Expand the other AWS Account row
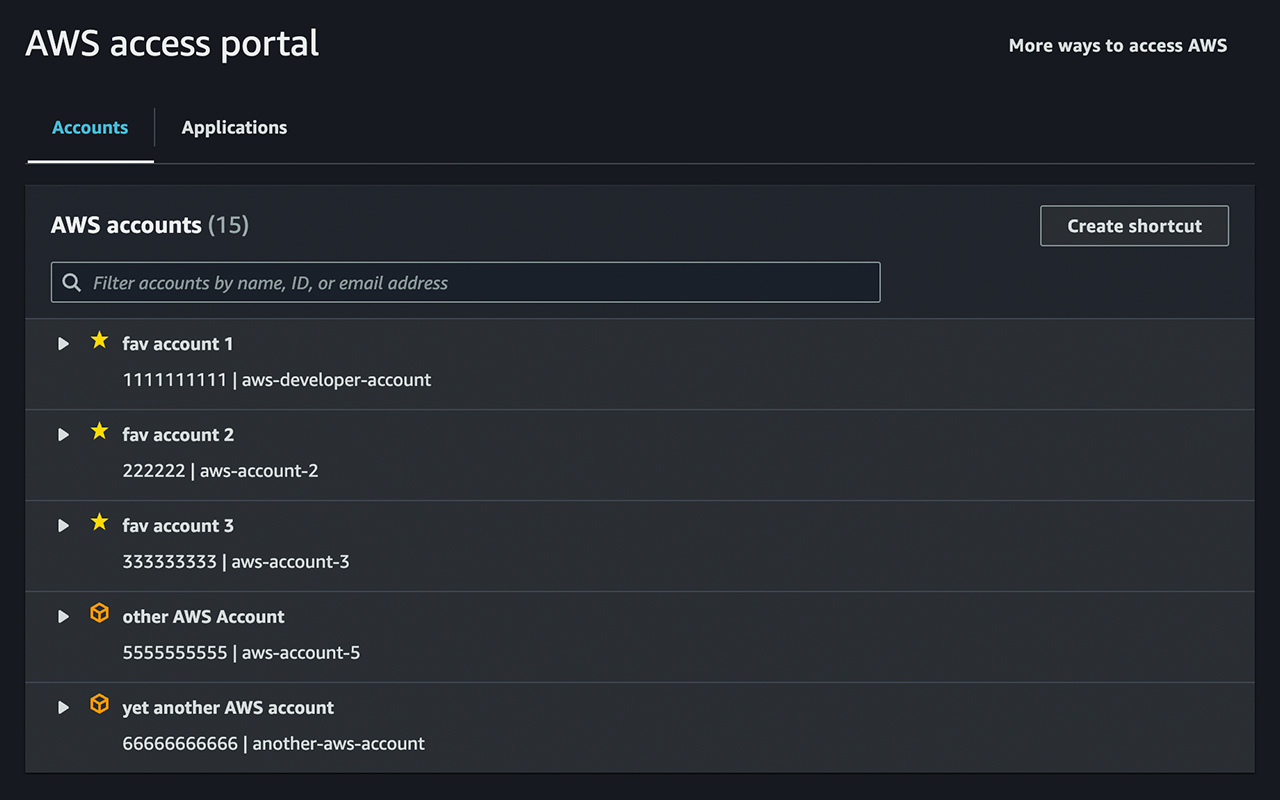The height and width of the screenshot is (800, 1280). coord(64,617)
